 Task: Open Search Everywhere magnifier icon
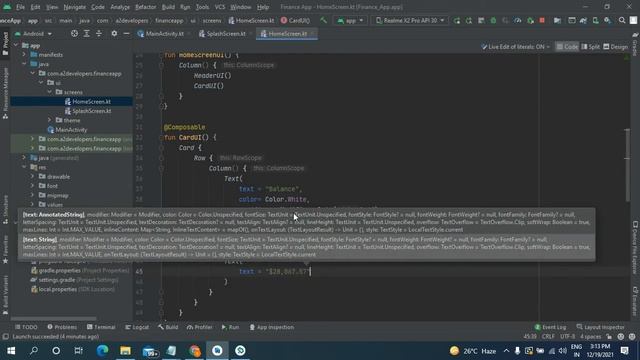tap(622, 20)
